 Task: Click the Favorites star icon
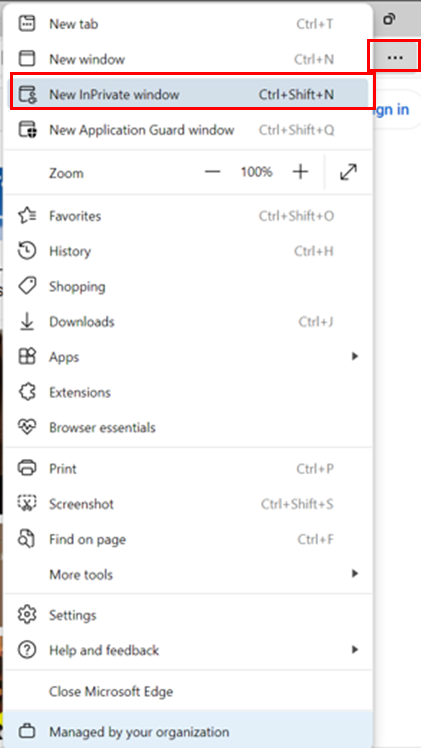(27, 216)
